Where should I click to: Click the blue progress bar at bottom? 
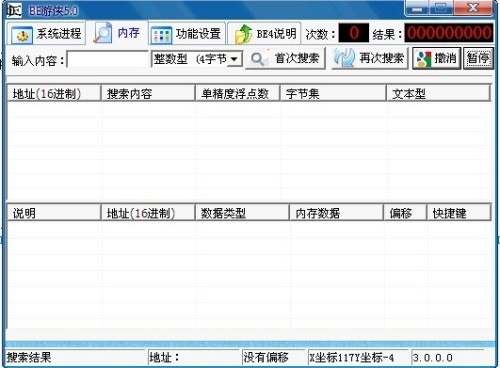249,344
